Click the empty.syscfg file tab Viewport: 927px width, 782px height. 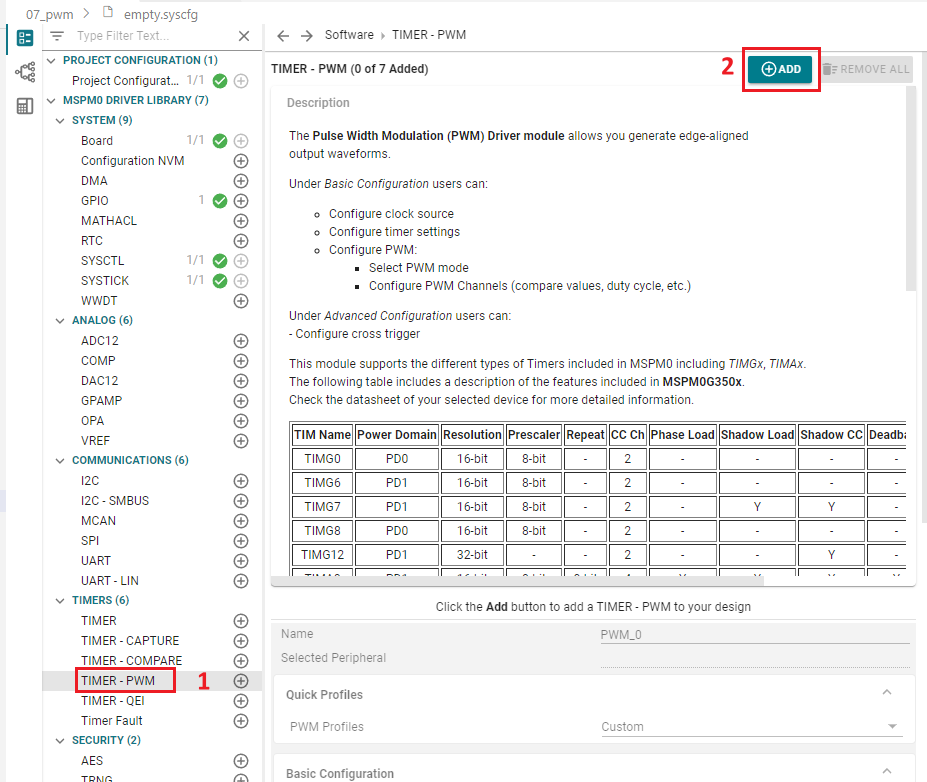(161, 14)
